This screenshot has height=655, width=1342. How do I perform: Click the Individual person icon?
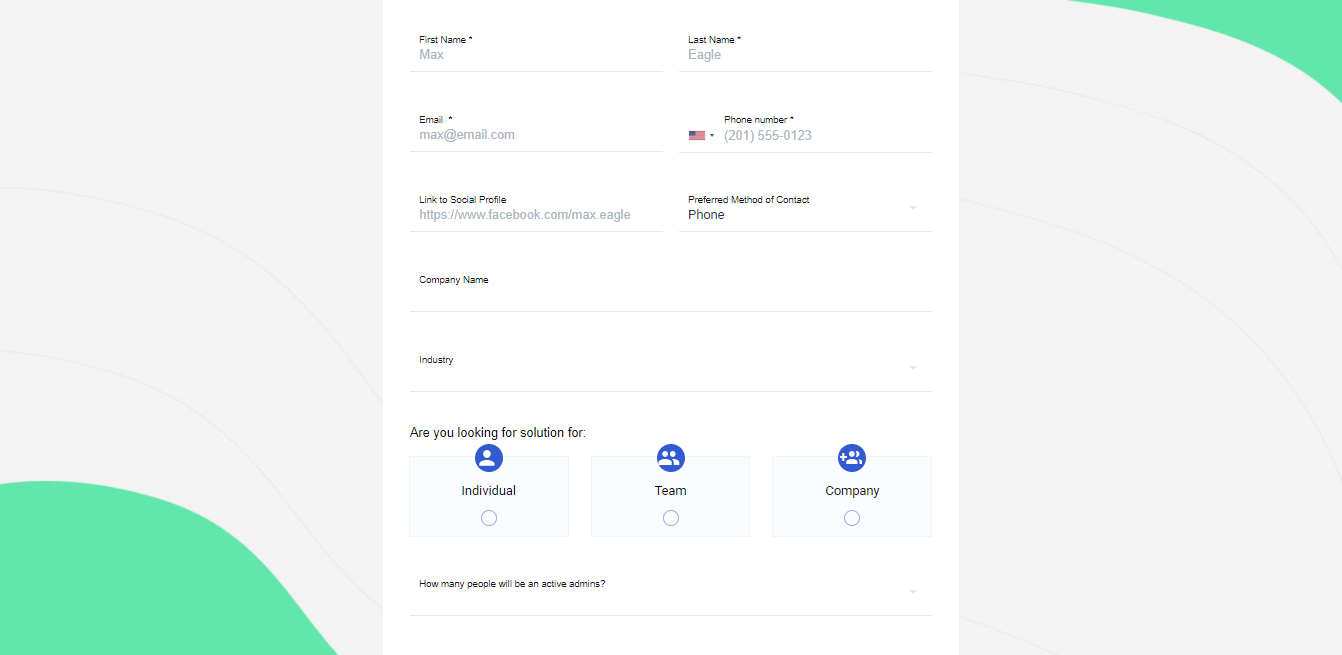[488, 458]
